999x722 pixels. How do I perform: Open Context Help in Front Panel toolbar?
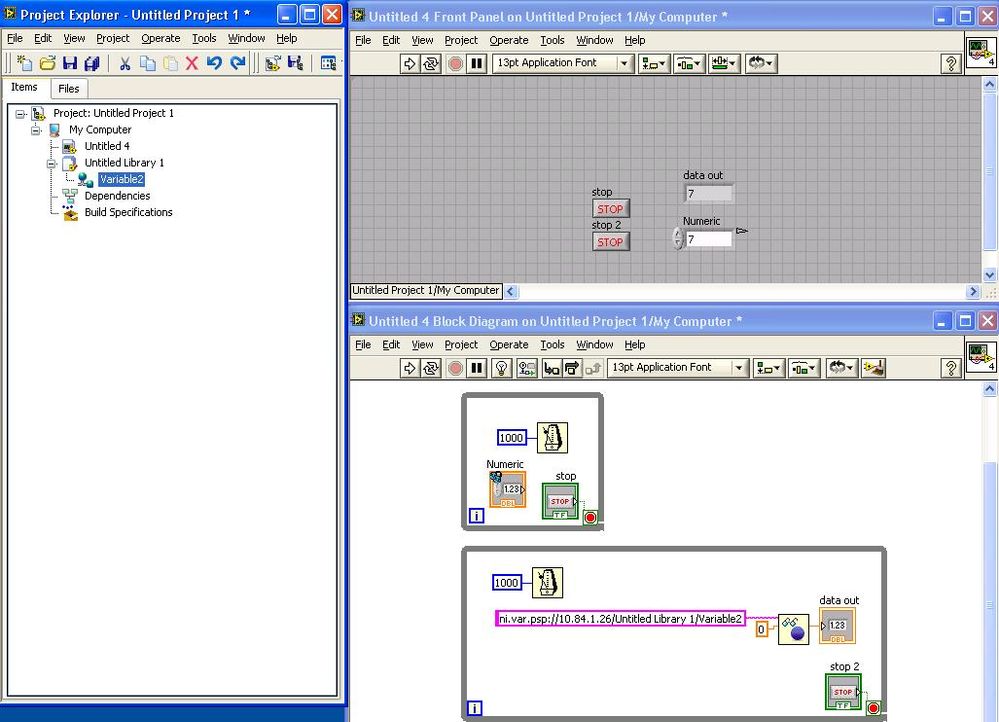[951, 63]
